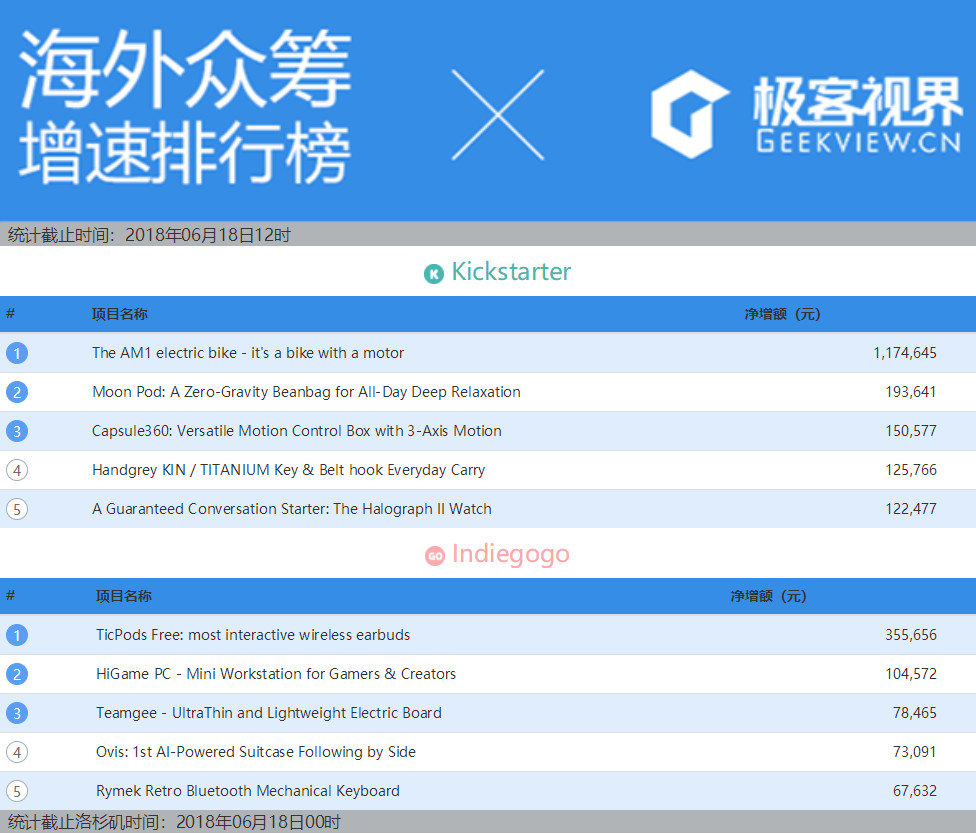The height and width of the screenshot is (834, 976).
Task: Click 统计截止时间 2018年06月18日12时 line
Action: tap(149, 235)
